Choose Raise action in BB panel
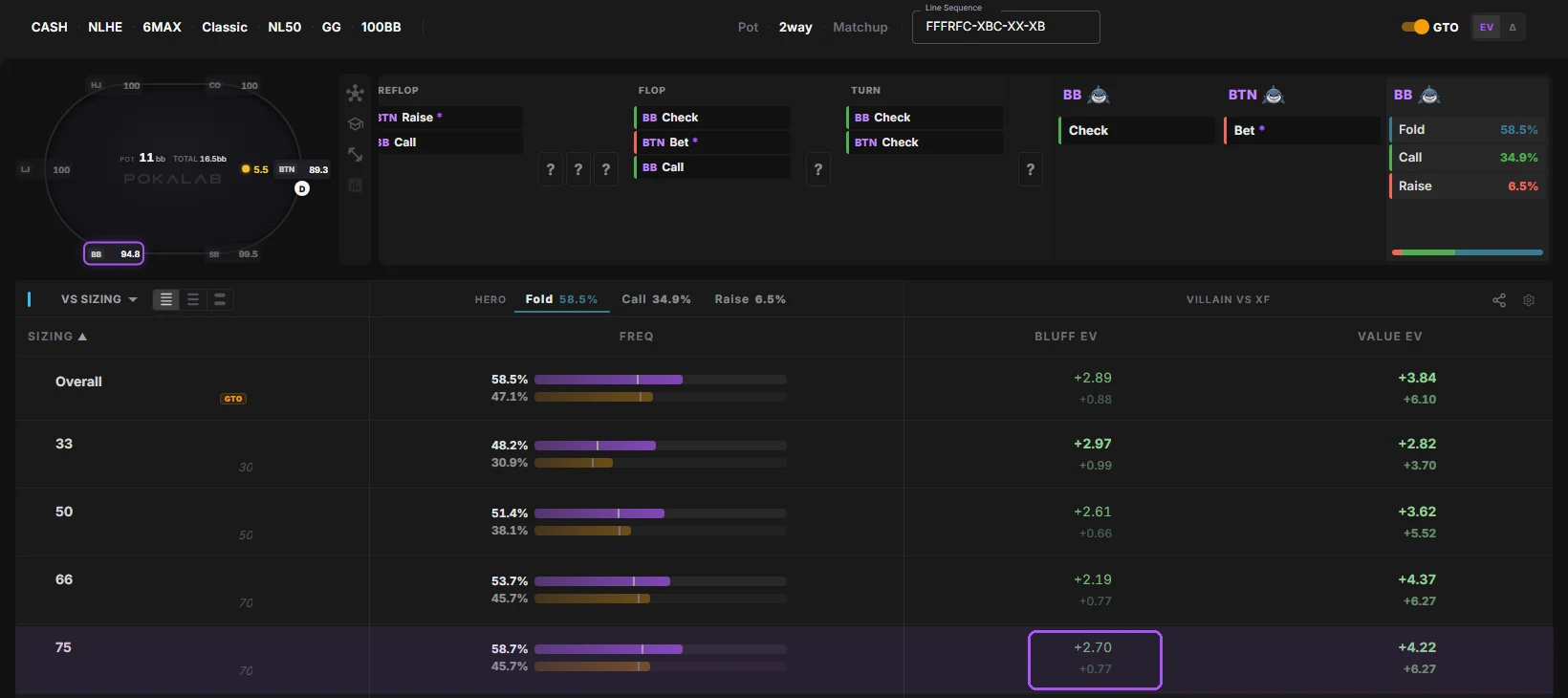 click(1468, 185)
